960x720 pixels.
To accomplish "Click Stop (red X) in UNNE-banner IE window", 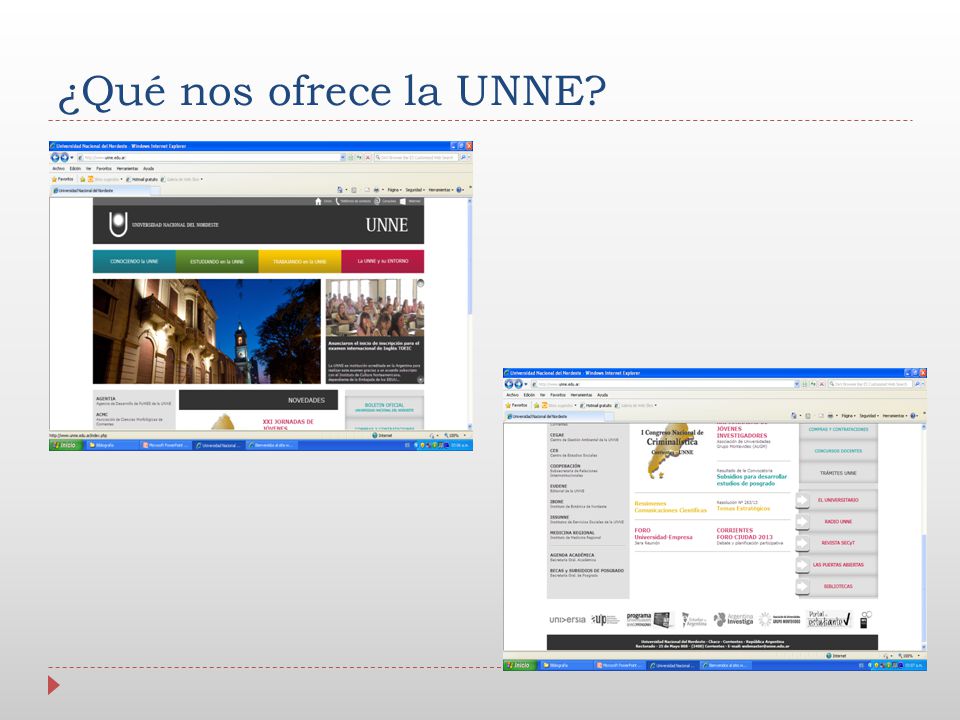I will (368, 157).
